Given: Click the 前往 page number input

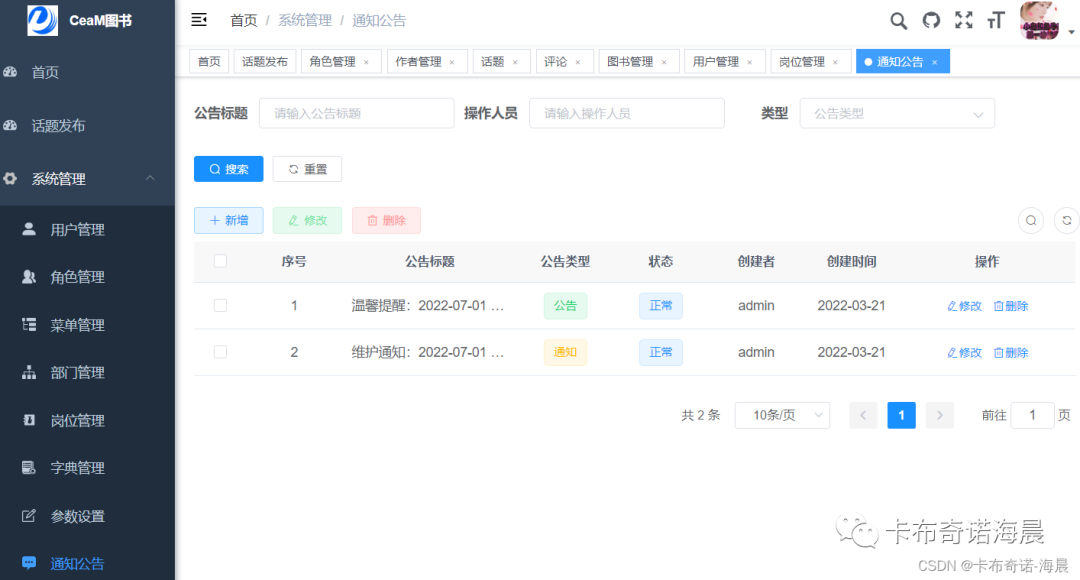Looking at the screenshot, I should tap(1032, 415).
